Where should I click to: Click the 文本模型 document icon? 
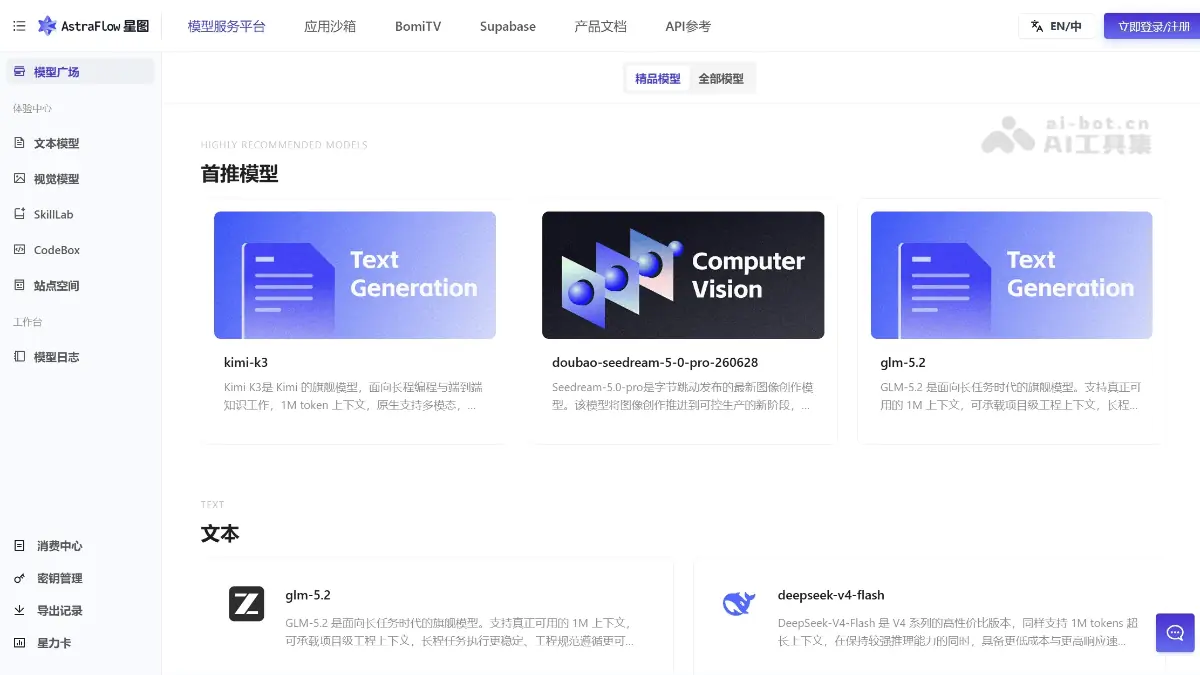click(19, 143)
